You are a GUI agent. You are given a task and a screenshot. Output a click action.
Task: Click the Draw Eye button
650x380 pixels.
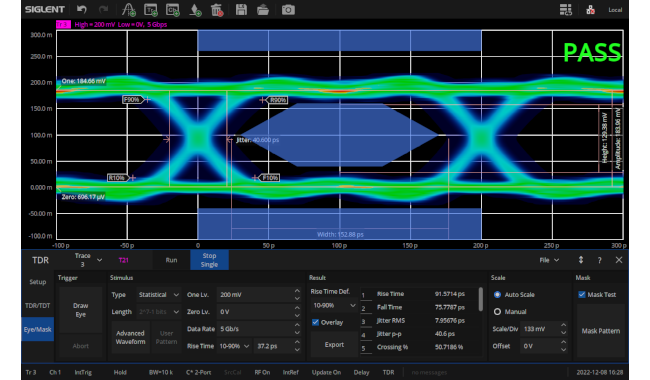(x=80, y=310)
